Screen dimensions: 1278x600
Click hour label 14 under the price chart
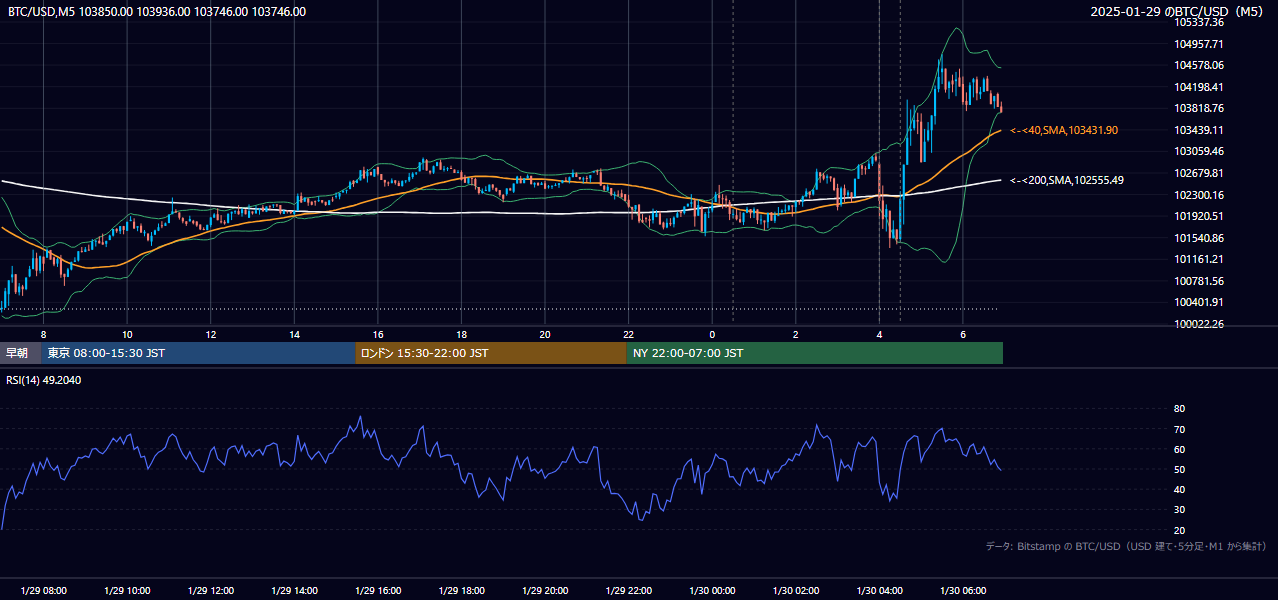pos(294,334)
